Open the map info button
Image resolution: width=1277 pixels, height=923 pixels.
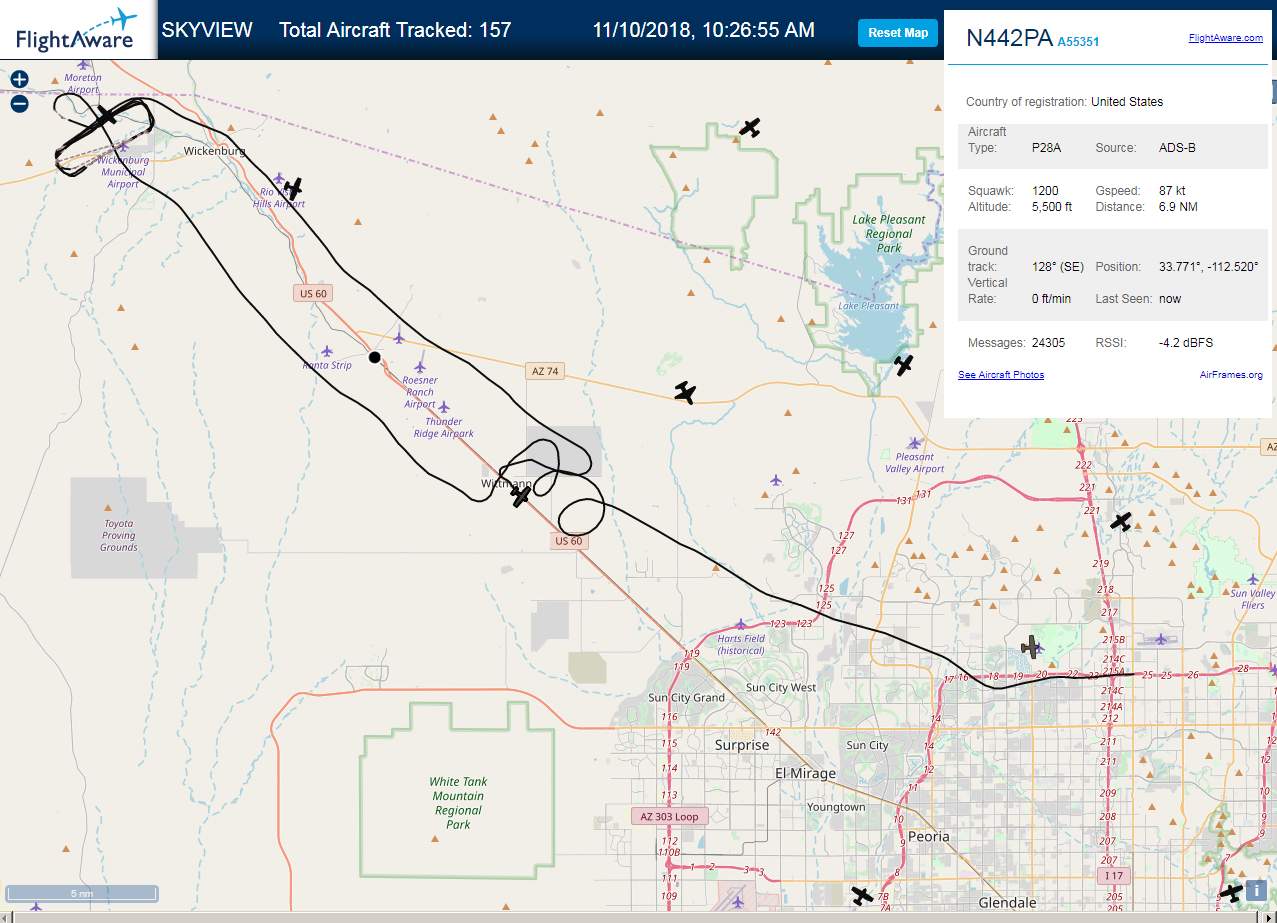[1257, 889]
